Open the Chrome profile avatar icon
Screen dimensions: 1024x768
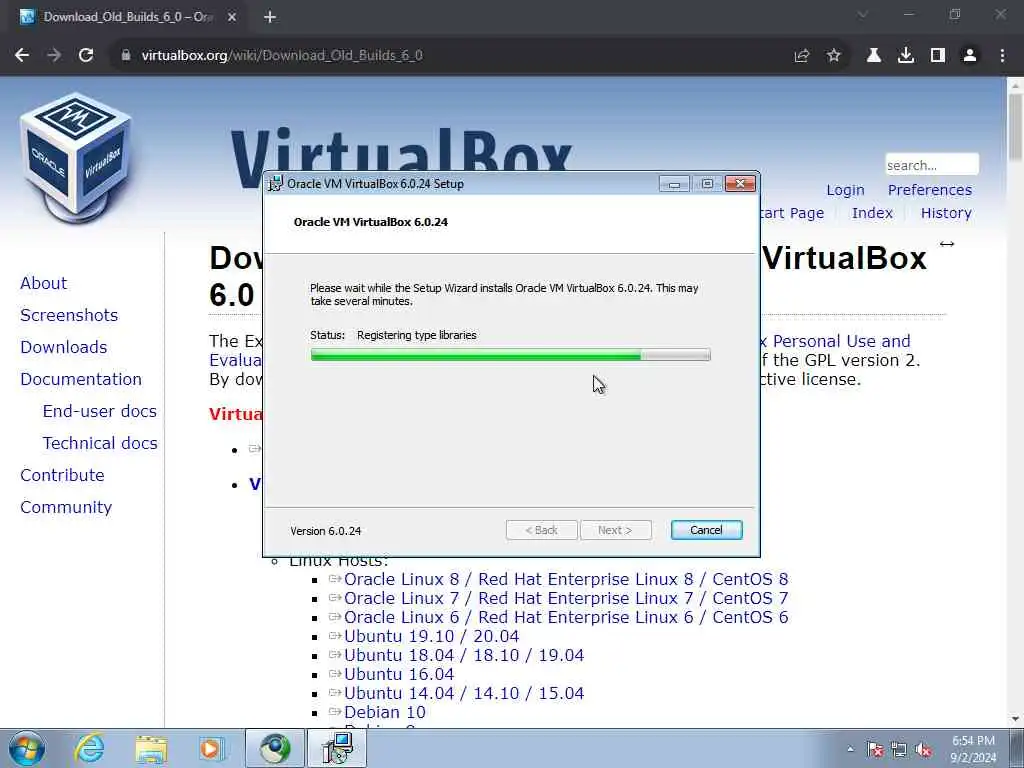pos(969,56)
